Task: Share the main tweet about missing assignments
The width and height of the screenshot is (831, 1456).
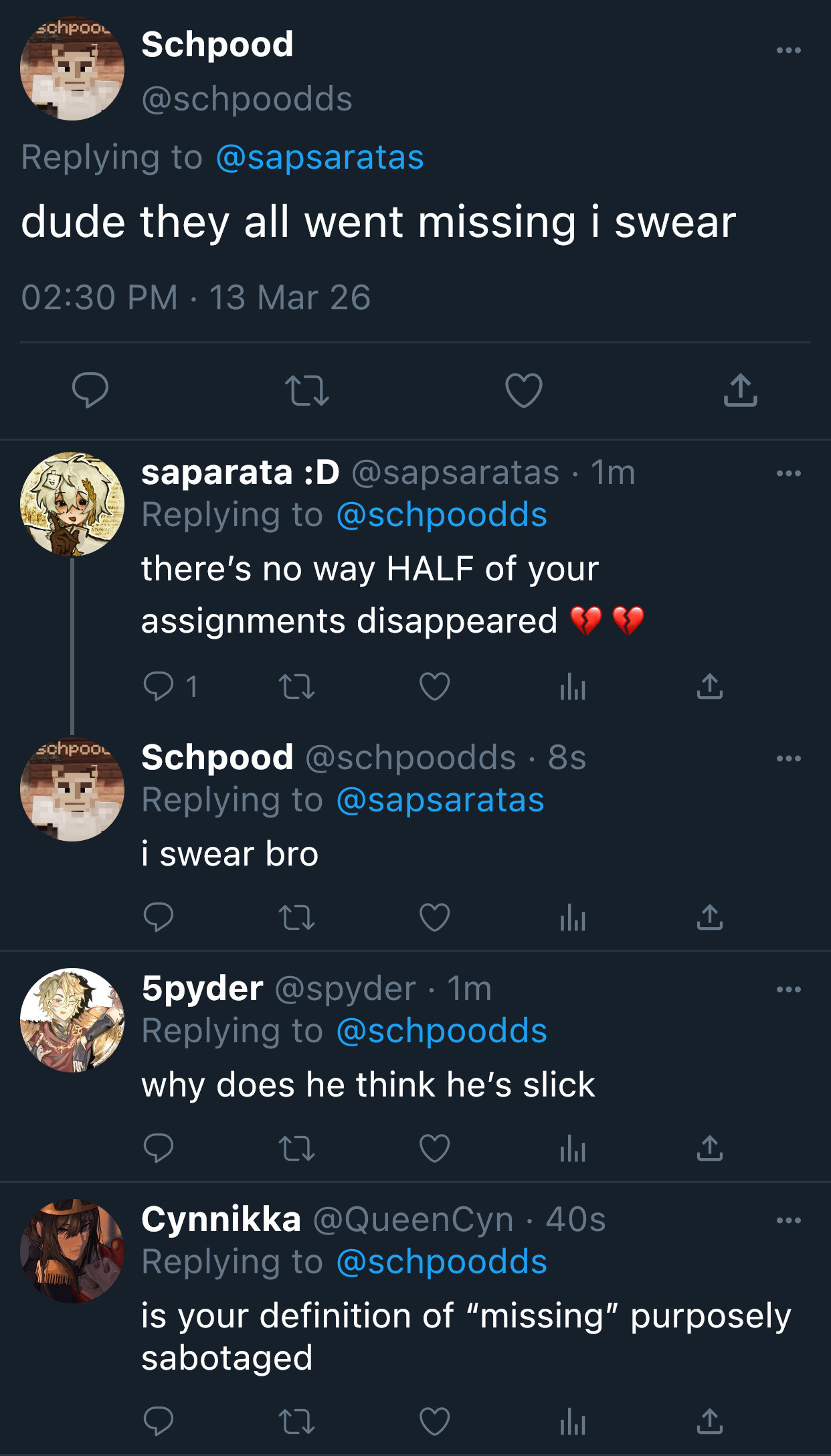Action: pos(740,390)
